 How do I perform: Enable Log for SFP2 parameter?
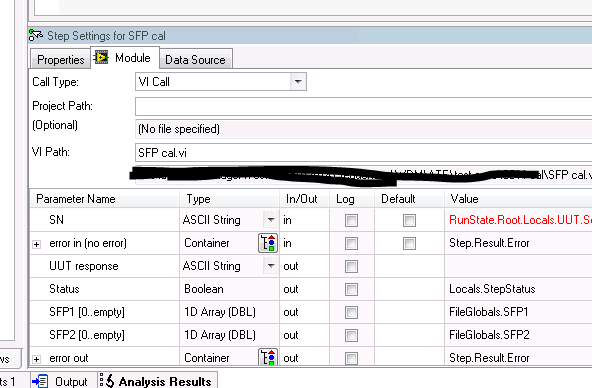click(351, 335)
